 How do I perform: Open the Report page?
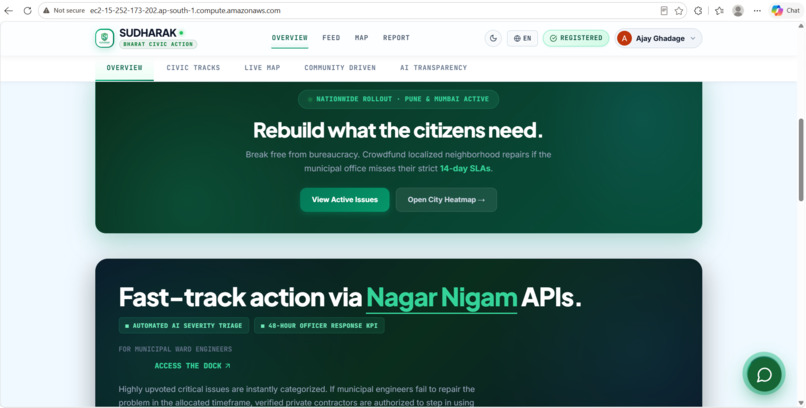(396, 38)
